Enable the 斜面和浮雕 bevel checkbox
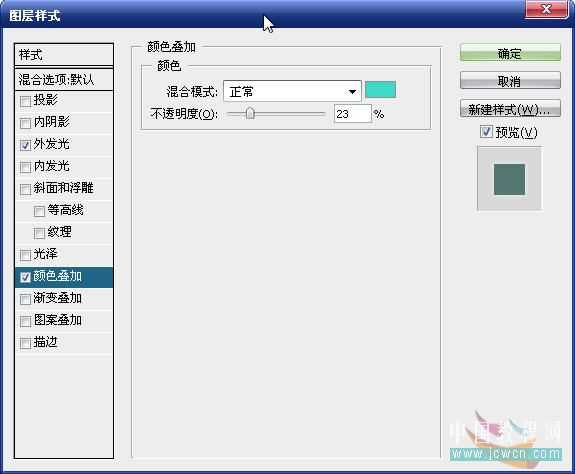The width and height of the screenshot is (575, 474). tap(25, 189)
